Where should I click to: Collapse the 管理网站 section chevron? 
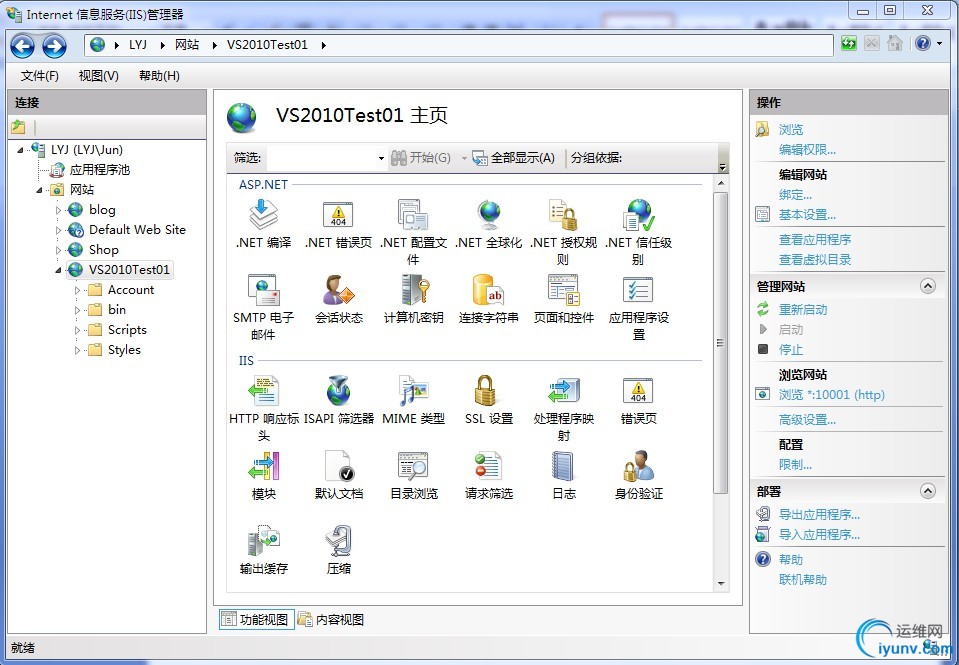928,286
